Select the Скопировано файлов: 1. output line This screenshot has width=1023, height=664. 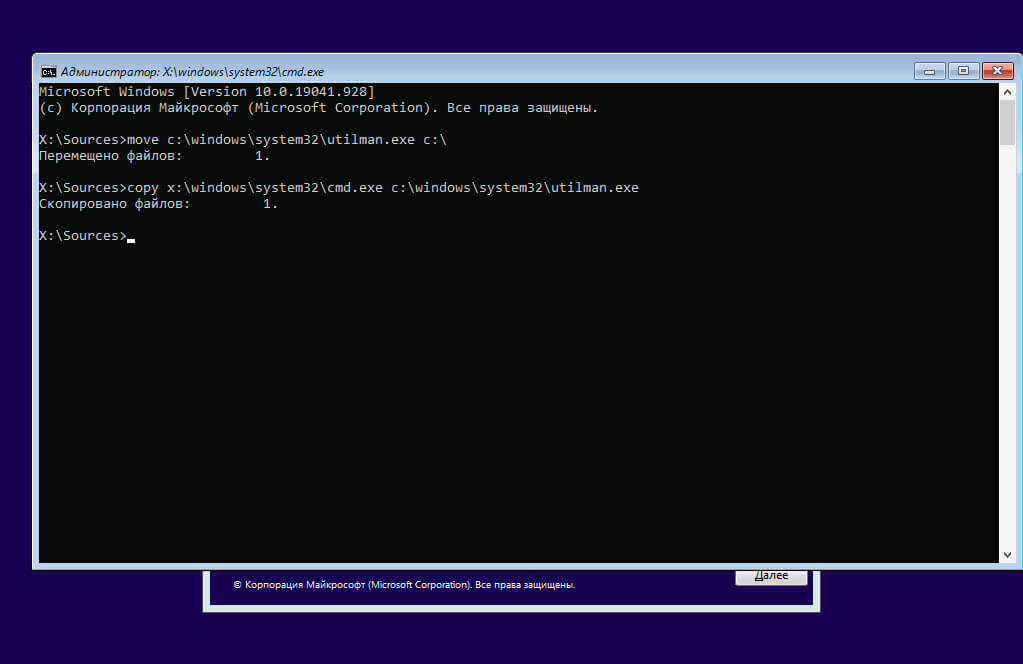coord(159,204)
